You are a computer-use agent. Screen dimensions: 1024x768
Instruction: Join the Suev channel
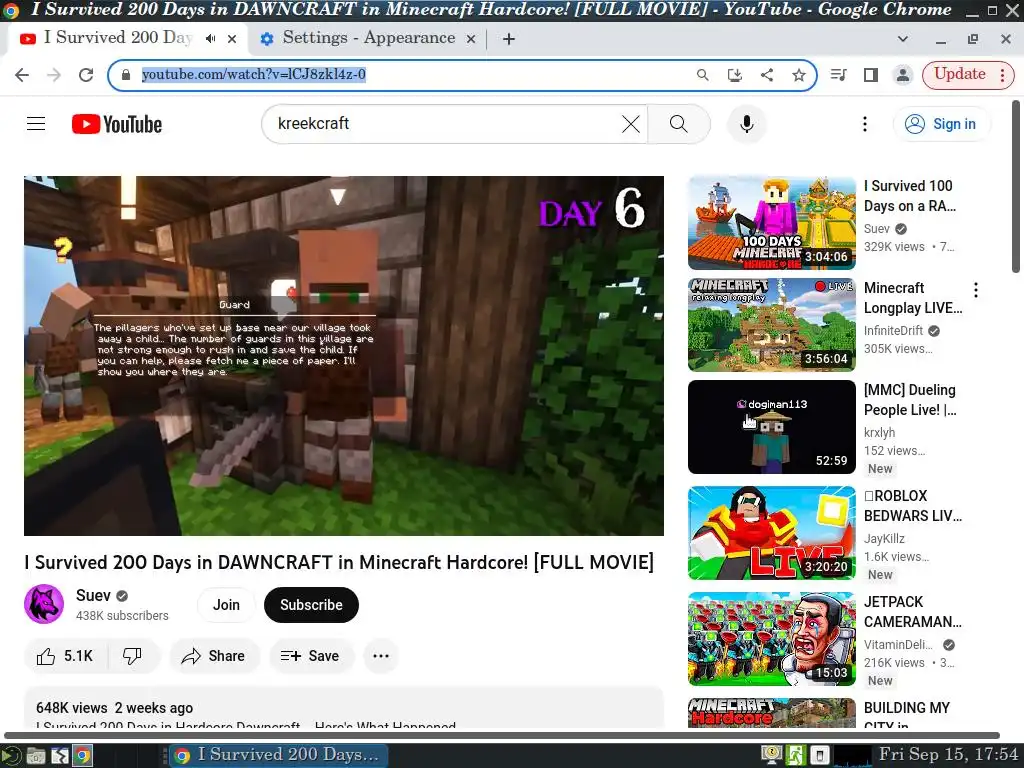pos(226,605)
